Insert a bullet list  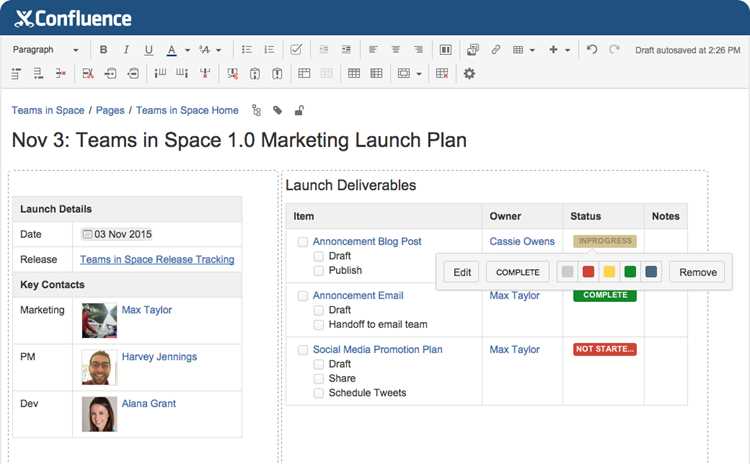pyautogui.click(x=247, y=50)
